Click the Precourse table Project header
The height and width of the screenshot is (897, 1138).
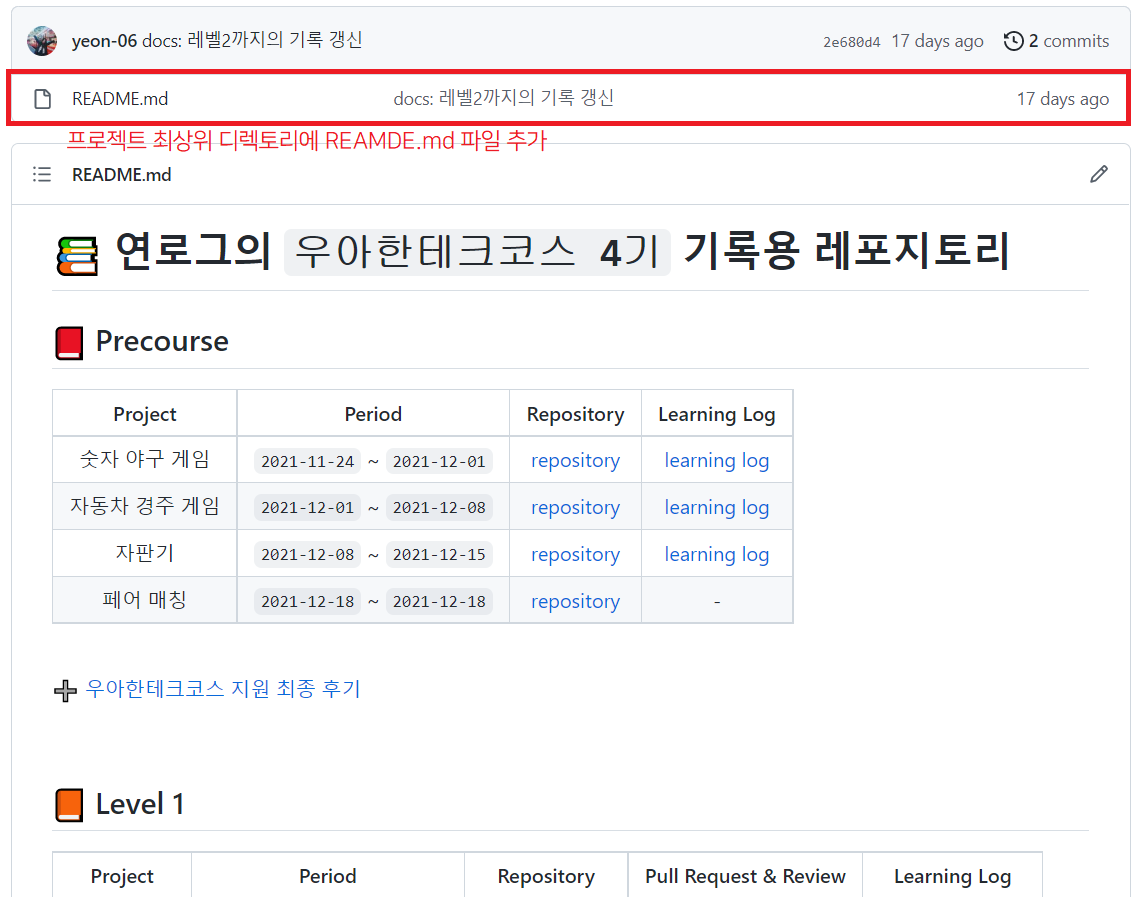[144, 414]
